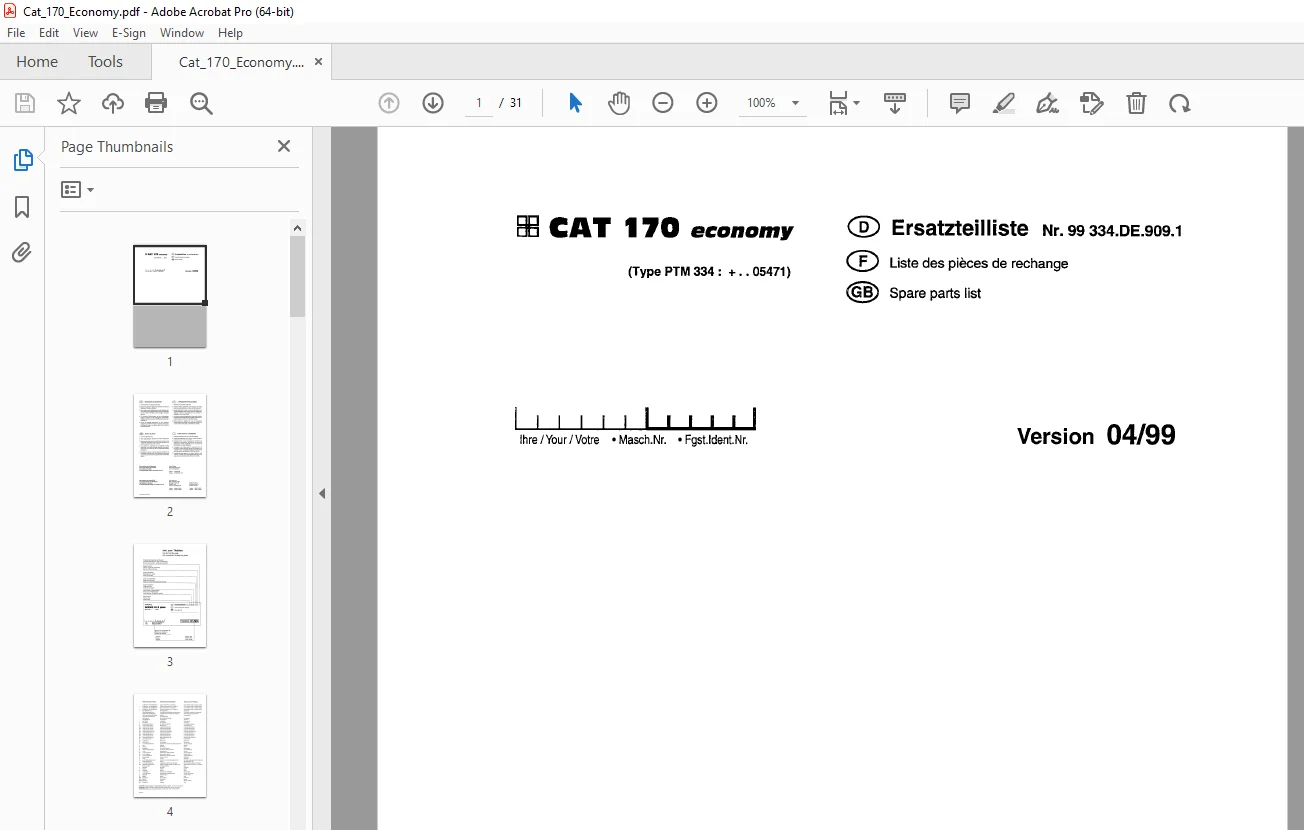Open the View menu
Viewport: 1304px width, 830px height.
(86, 33)
